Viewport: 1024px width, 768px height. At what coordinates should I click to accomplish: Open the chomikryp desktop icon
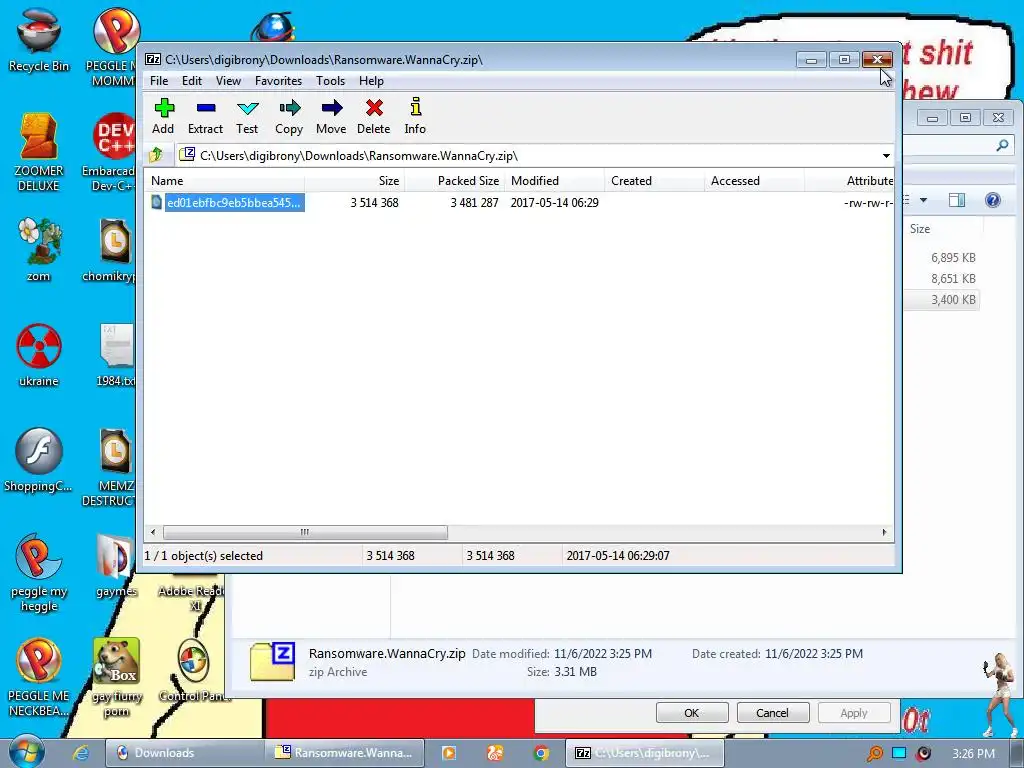[111, 250]
